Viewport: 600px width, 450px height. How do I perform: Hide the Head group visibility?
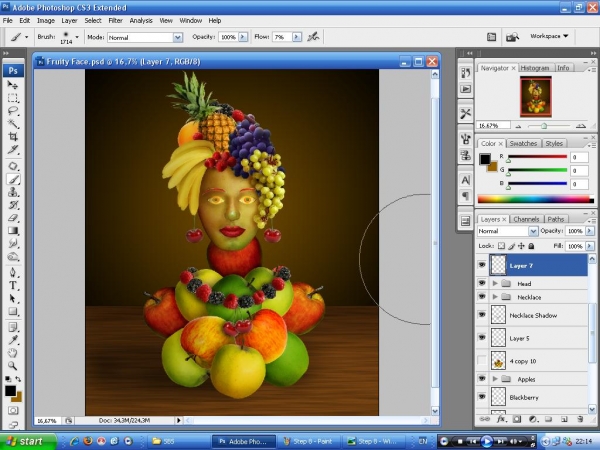pyautogui.click(x=482, y=283)
